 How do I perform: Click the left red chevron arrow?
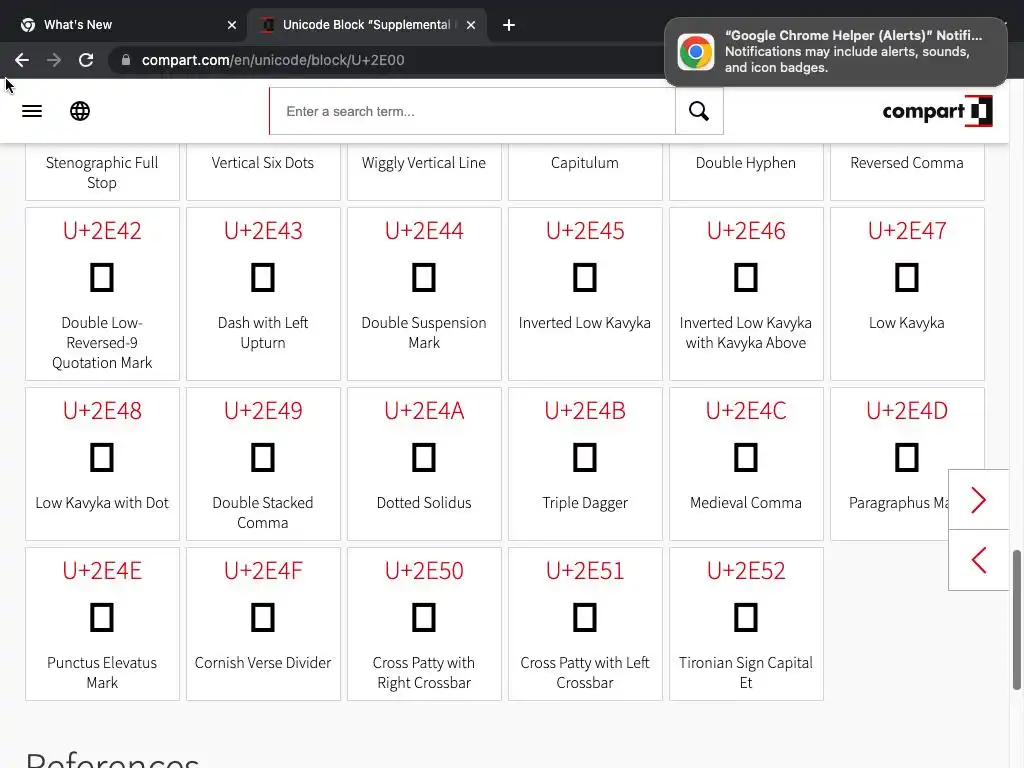(978, 560)
